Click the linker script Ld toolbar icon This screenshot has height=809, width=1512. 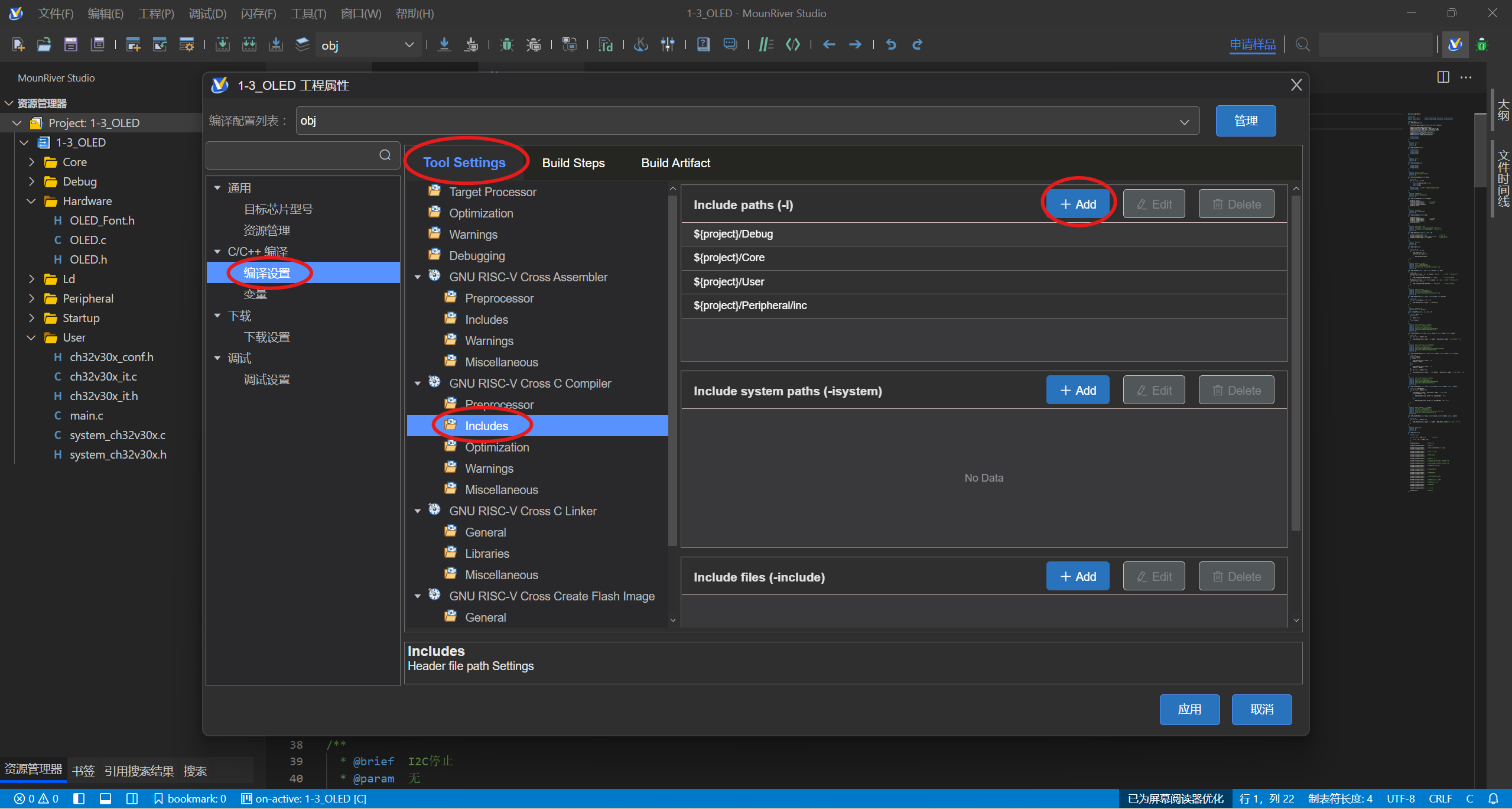[x=606, y=44]
